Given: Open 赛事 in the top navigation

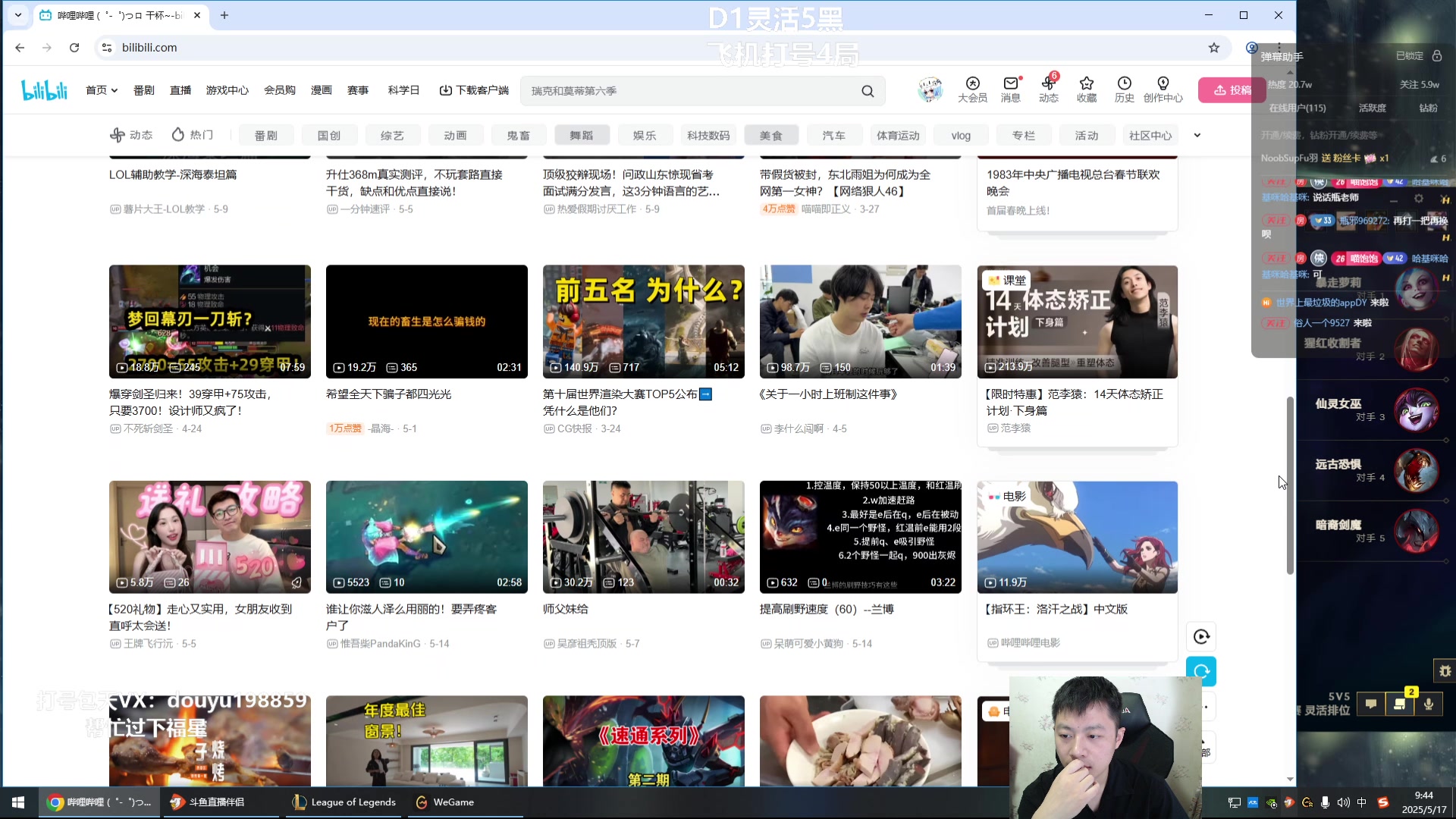Looking at the screenshot, I should tap(358, 90).
